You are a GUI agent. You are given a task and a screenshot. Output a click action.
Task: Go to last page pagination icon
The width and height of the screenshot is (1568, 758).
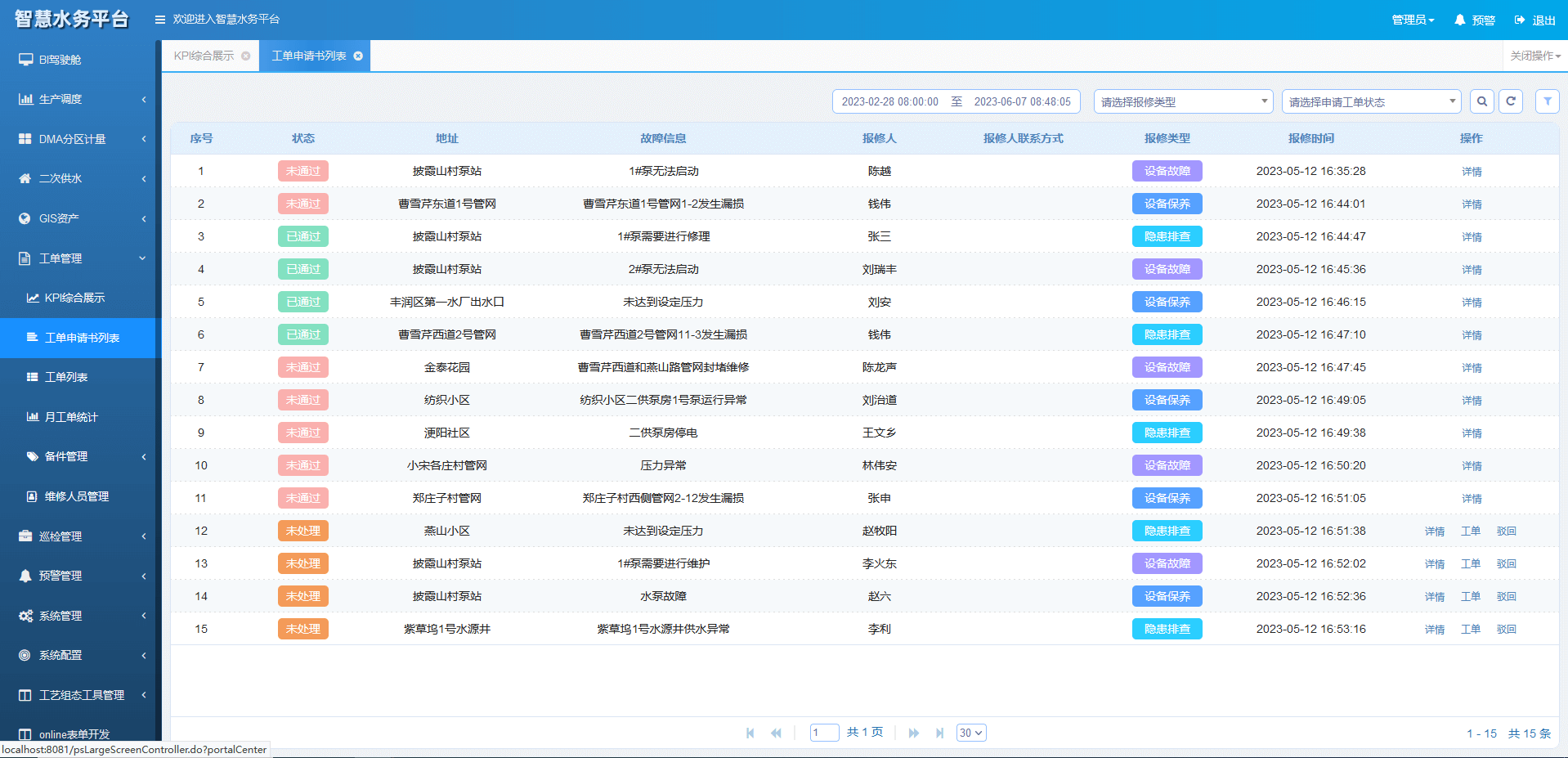pos(940,733)
